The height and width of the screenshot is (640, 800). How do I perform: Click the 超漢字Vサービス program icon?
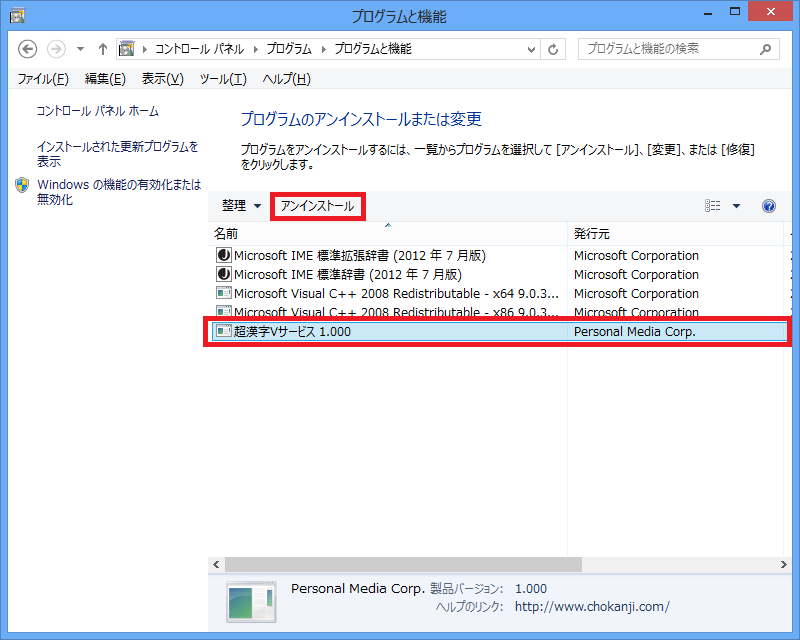(x=224, y=332)
